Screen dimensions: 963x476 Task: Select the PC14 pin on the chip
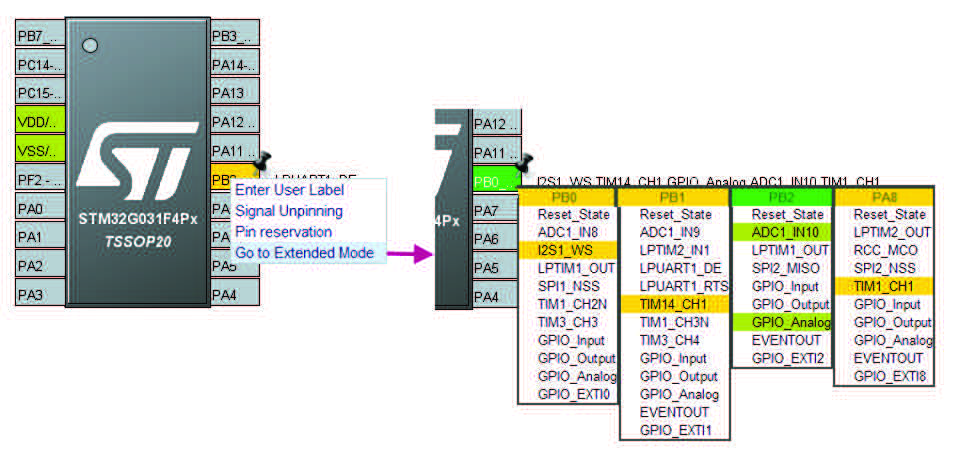pyautogui.click(x=40, y=64)
